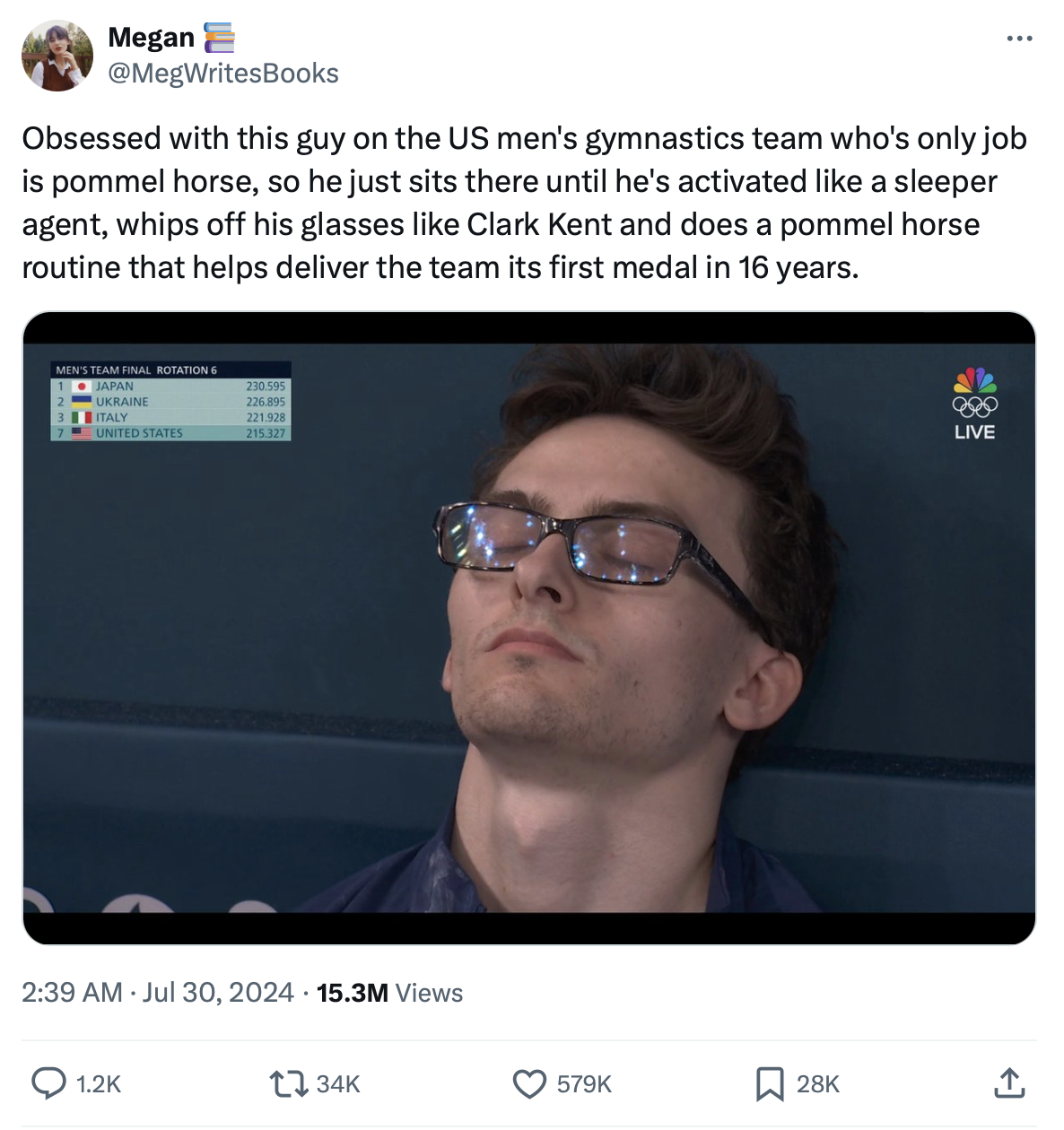The image size is (1064, 1130).
Task: Click the tweet text about pommel horse
Action: click(x=524, y=203)
